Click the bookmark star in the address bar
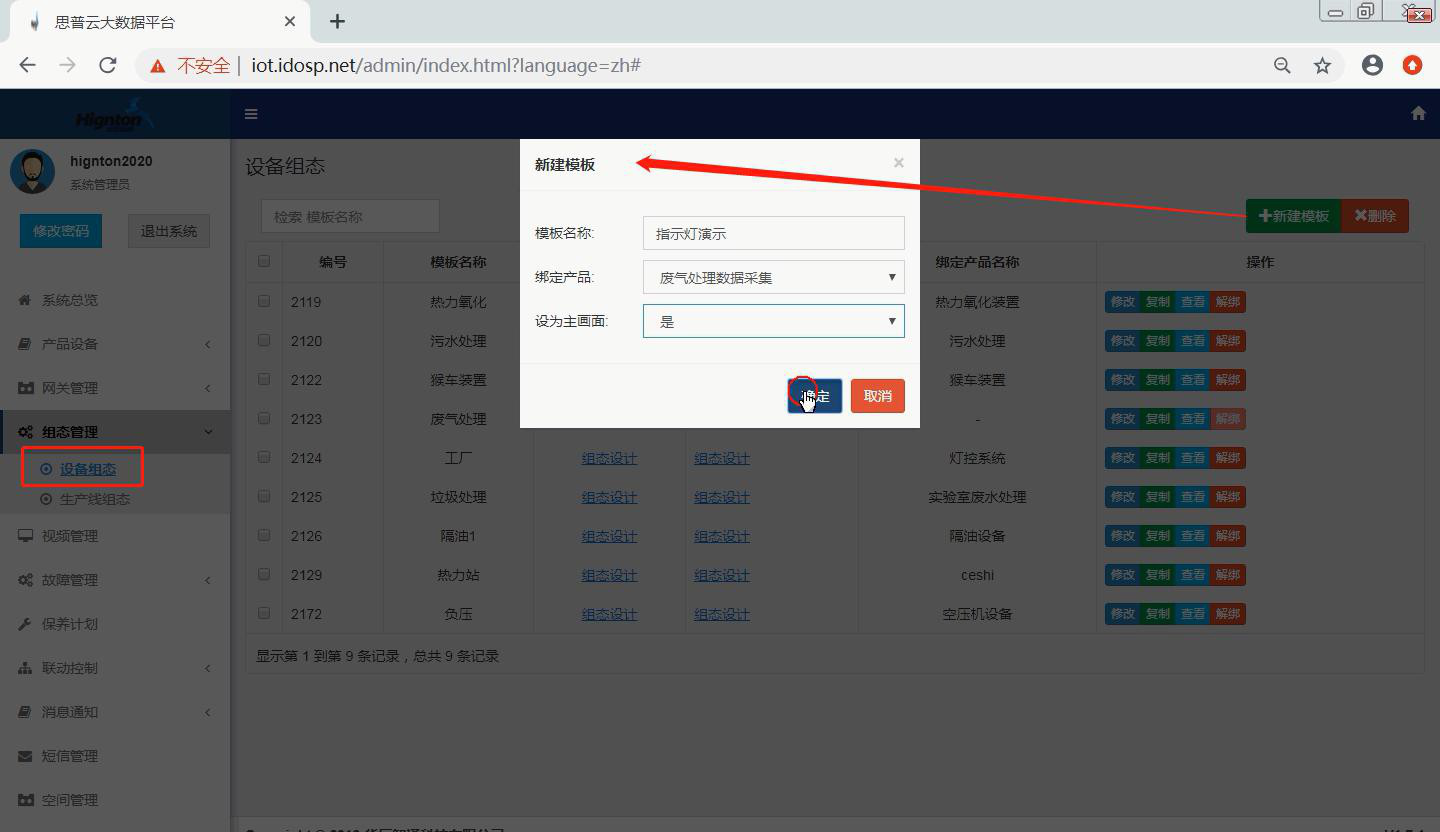This screenshot has height=832, width=1440. [1322, 64]
